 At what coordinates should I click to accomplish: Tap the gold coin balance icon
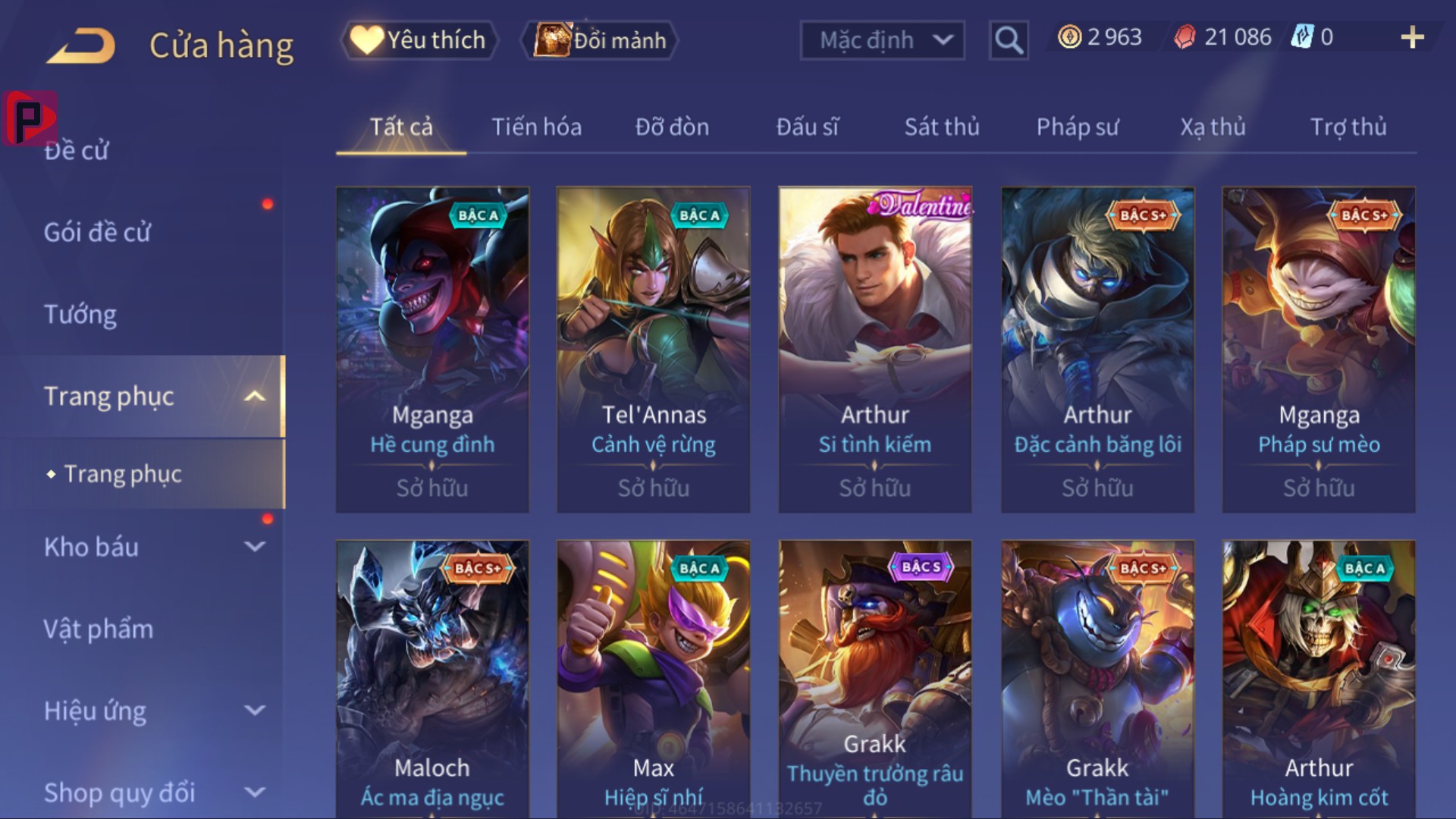pyautogui.click(x=1069, y=37)
